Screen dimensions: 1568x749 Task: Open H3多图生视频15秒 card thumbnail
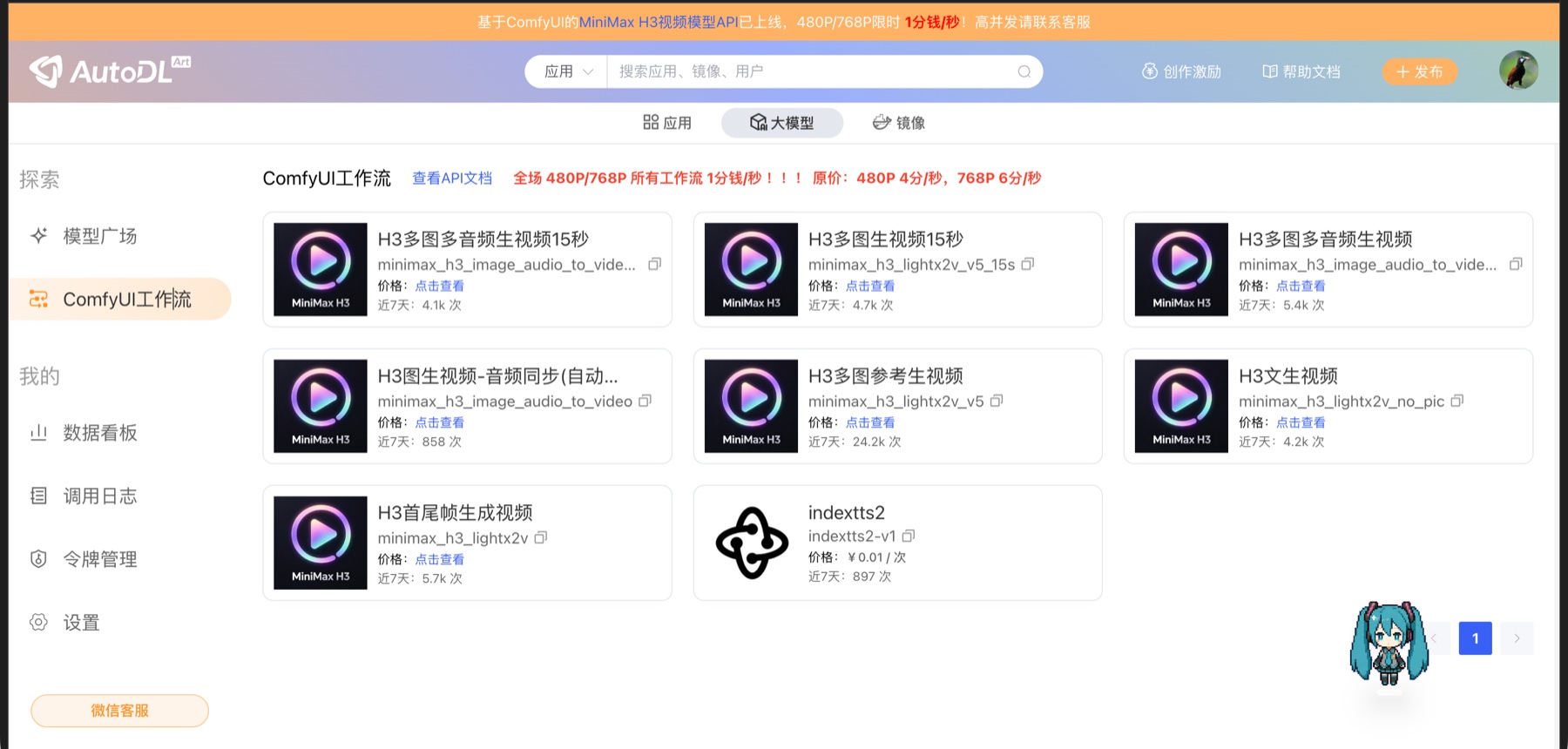[x=751, y=269]
